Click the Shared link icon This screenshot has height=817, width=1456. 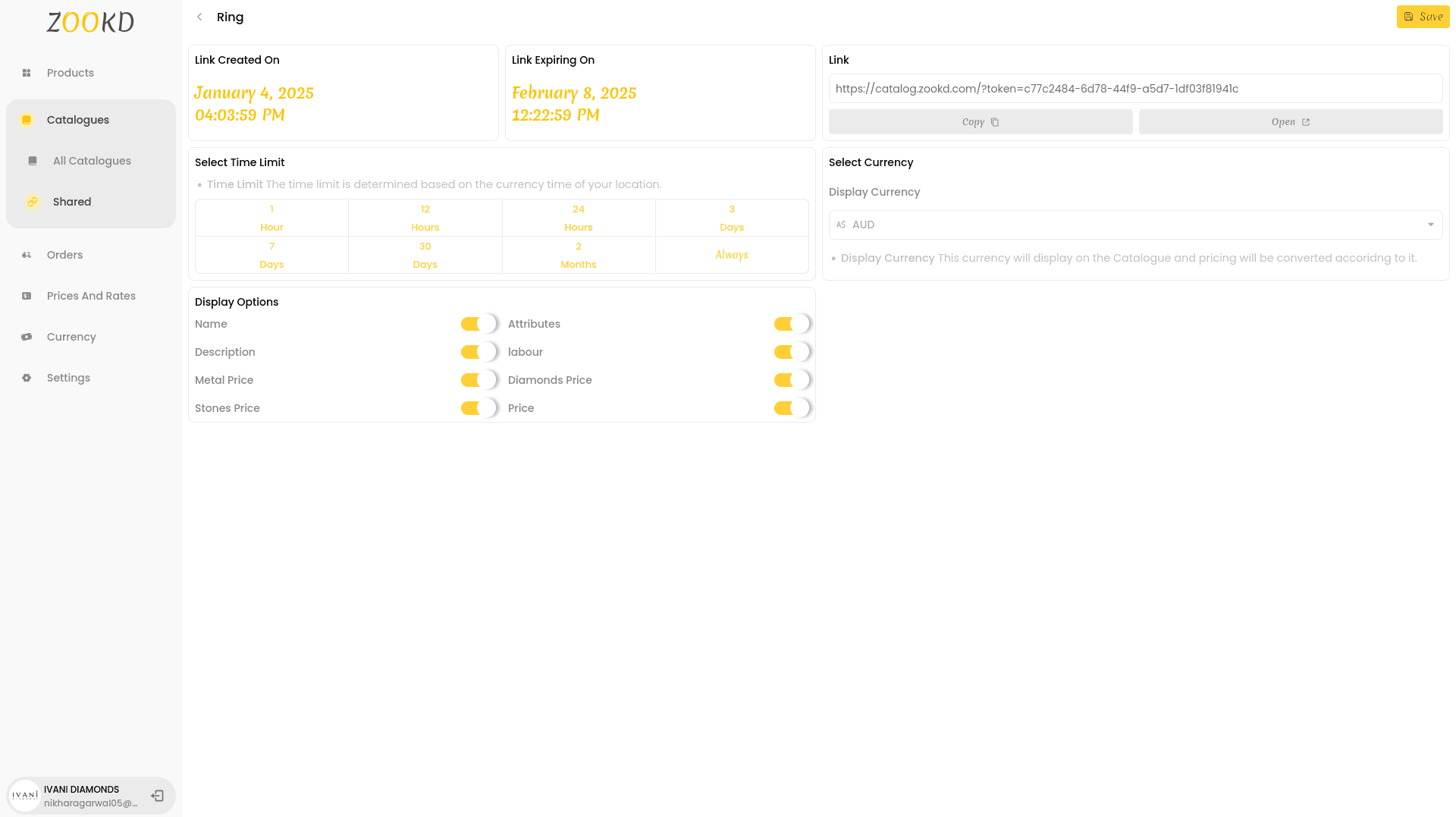(33, 202)
